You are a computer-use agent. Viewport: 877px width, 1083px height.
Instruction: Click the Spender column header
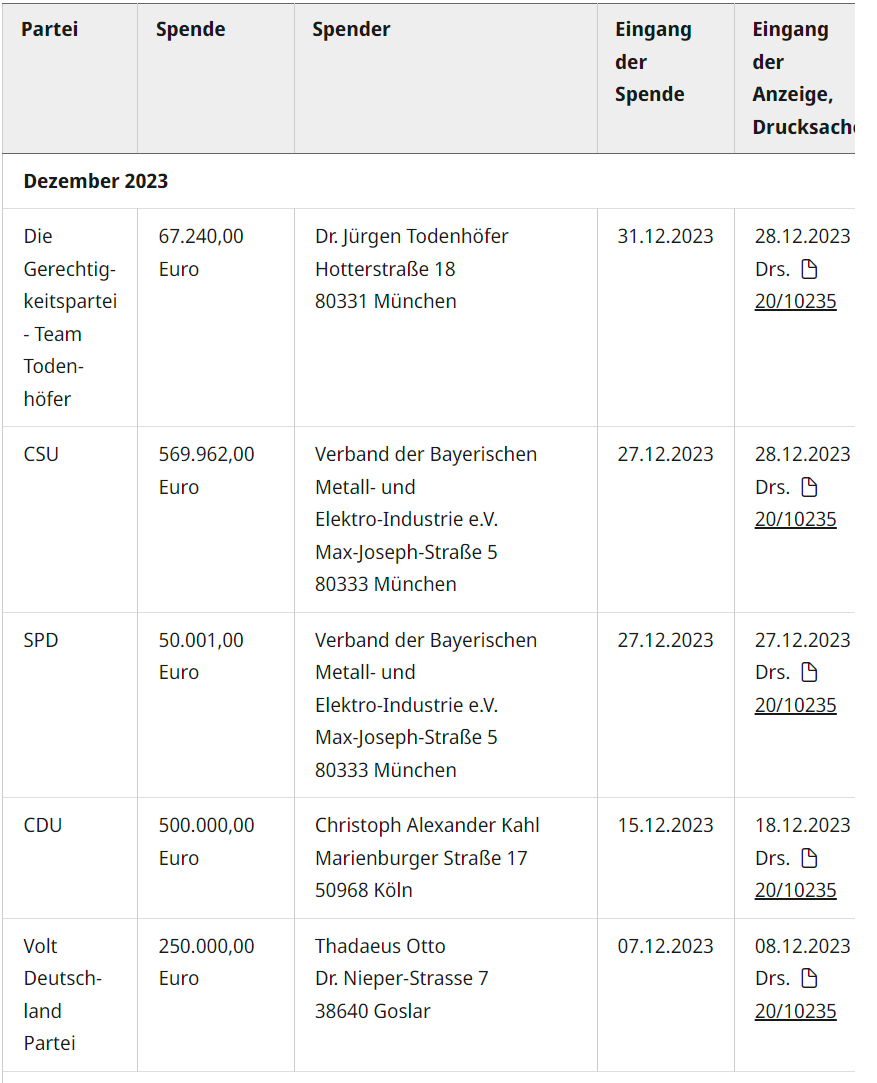(x=351, y=30)
